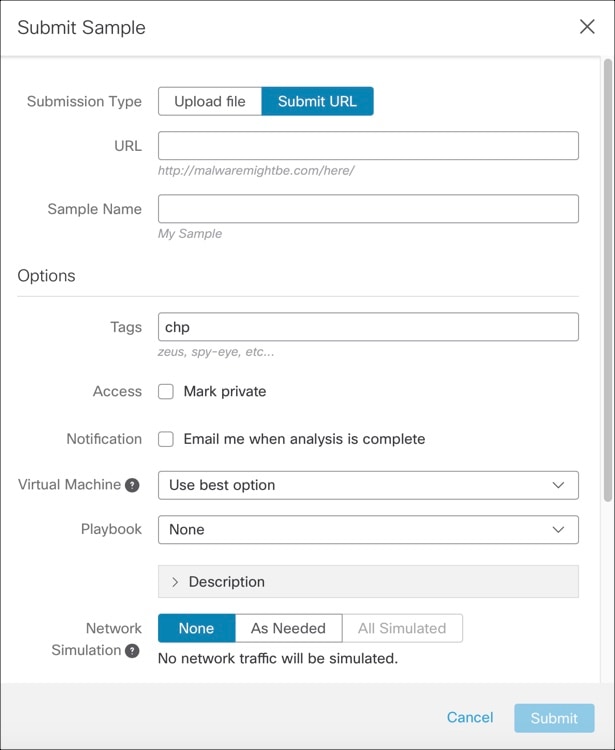Image resolution: width=615 pixels, height=750 pixels.
Task: Close the Submit Sample dialog
Action: (587, 27)
